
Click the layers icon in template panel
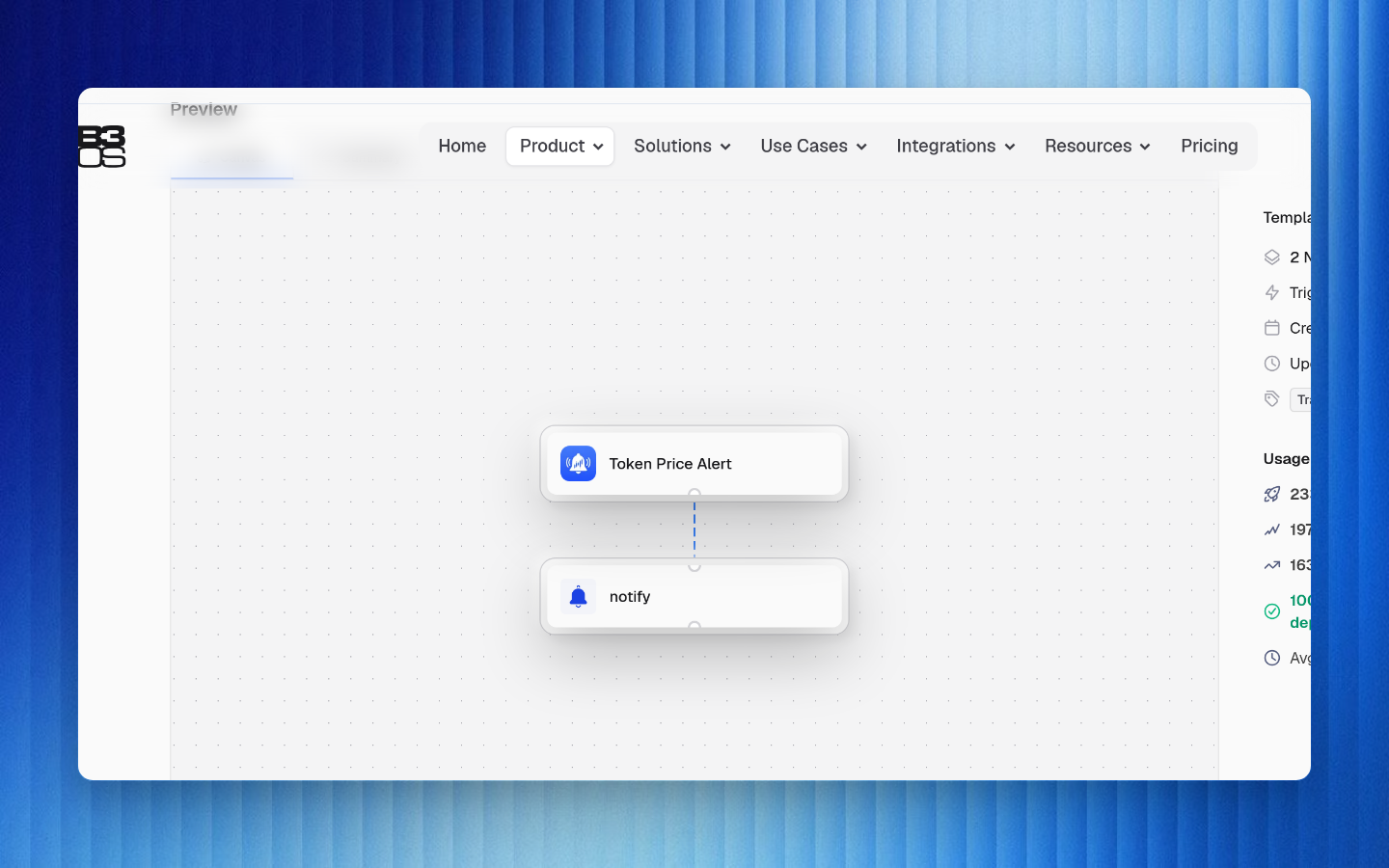pyautogui.click(x=1272, y=258)
